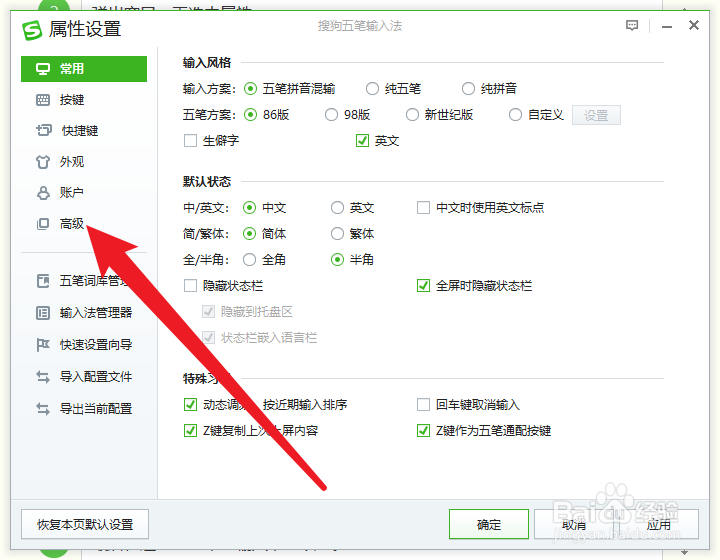720x560 pixels.
Task: Click the icon beside 五笔词库管理
Action: [x=43, y=281]
